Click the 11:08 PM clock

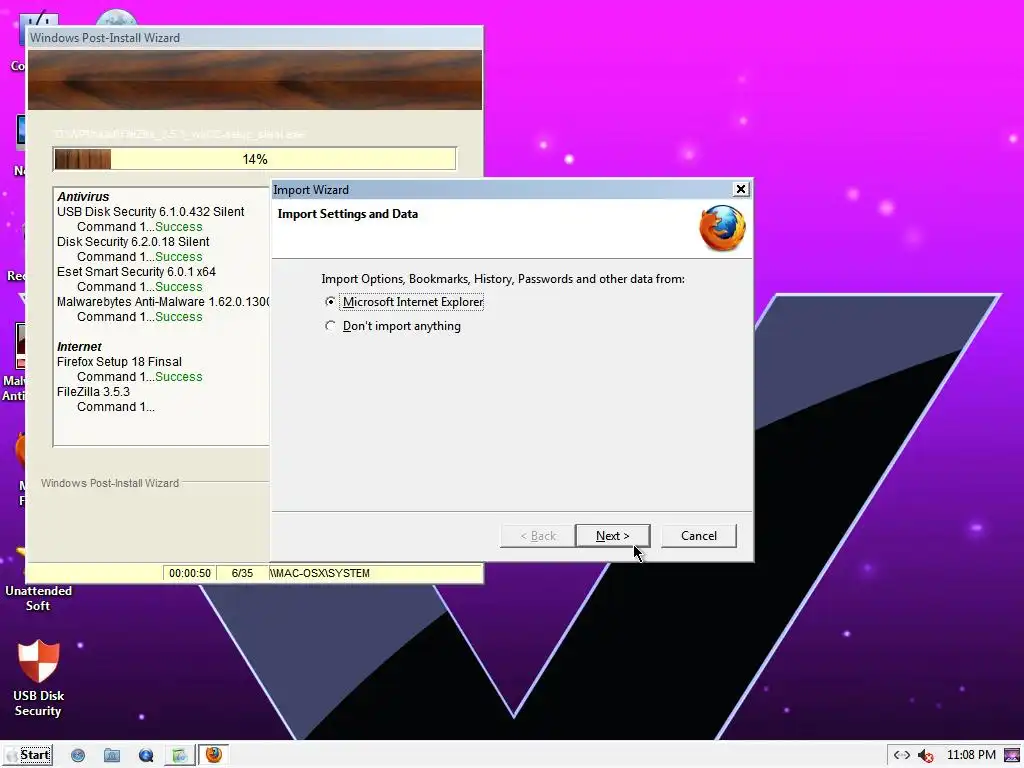click(971, 755)
